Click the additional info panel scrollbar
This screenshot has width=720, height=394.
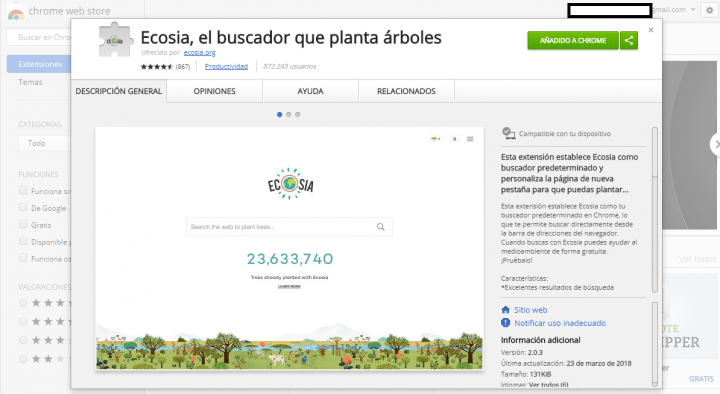tap(655, 344)
